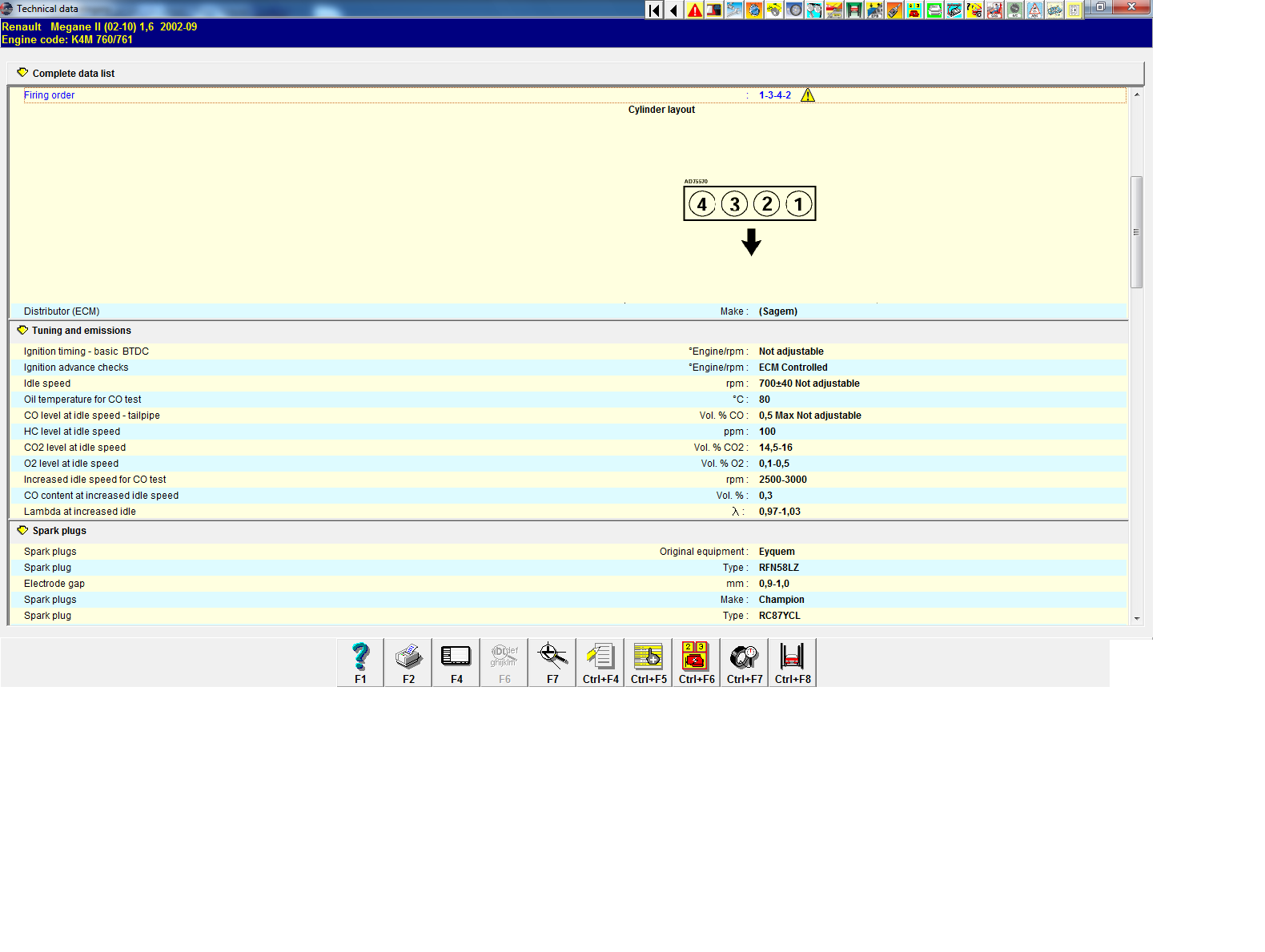Select the Distributor (ECM) row
1265x952 pixels.
coord(568,311)
